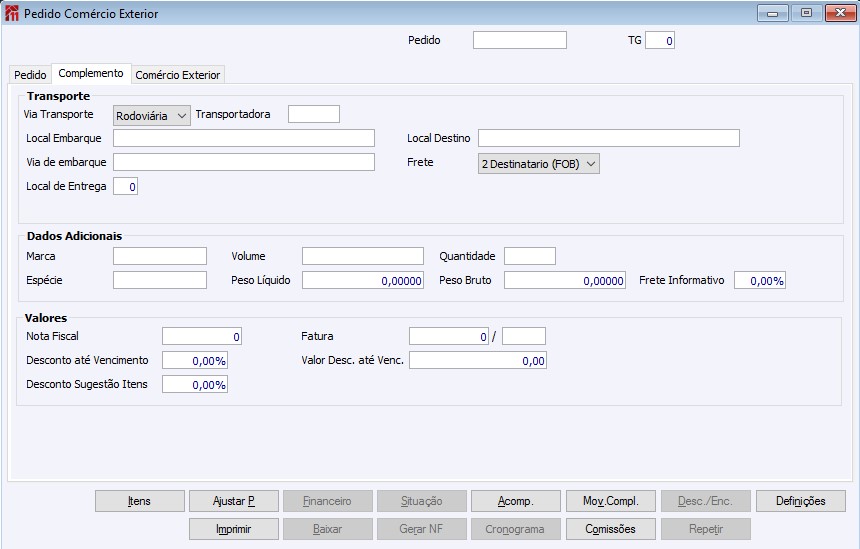Screen dimensions: 860x549
Task: Click the Volume input field
Action: pos(363,256)
